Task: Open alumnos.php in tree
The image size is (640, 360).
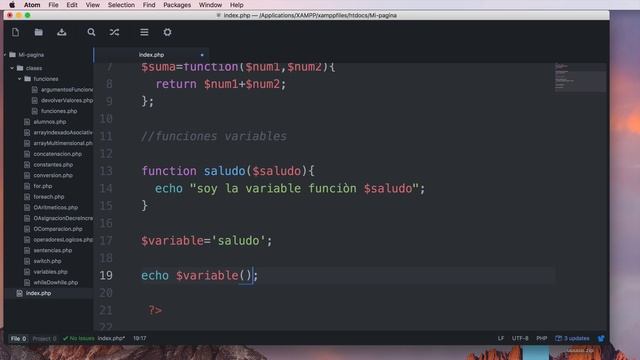Action: 50,122
